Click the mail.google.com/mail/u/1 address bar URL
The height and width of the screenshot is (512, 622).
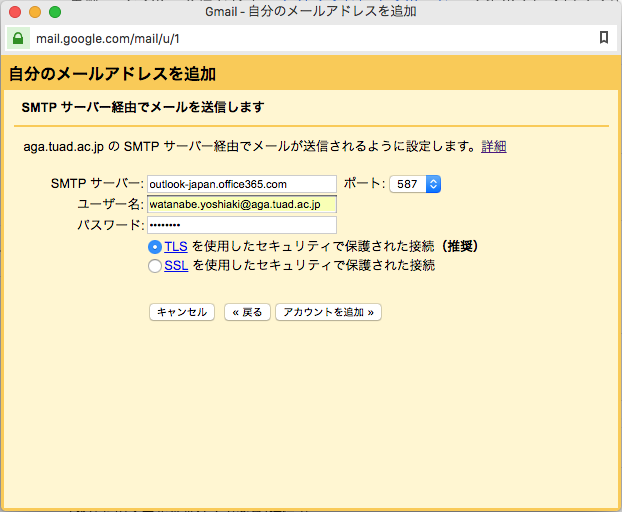point(108,39)
